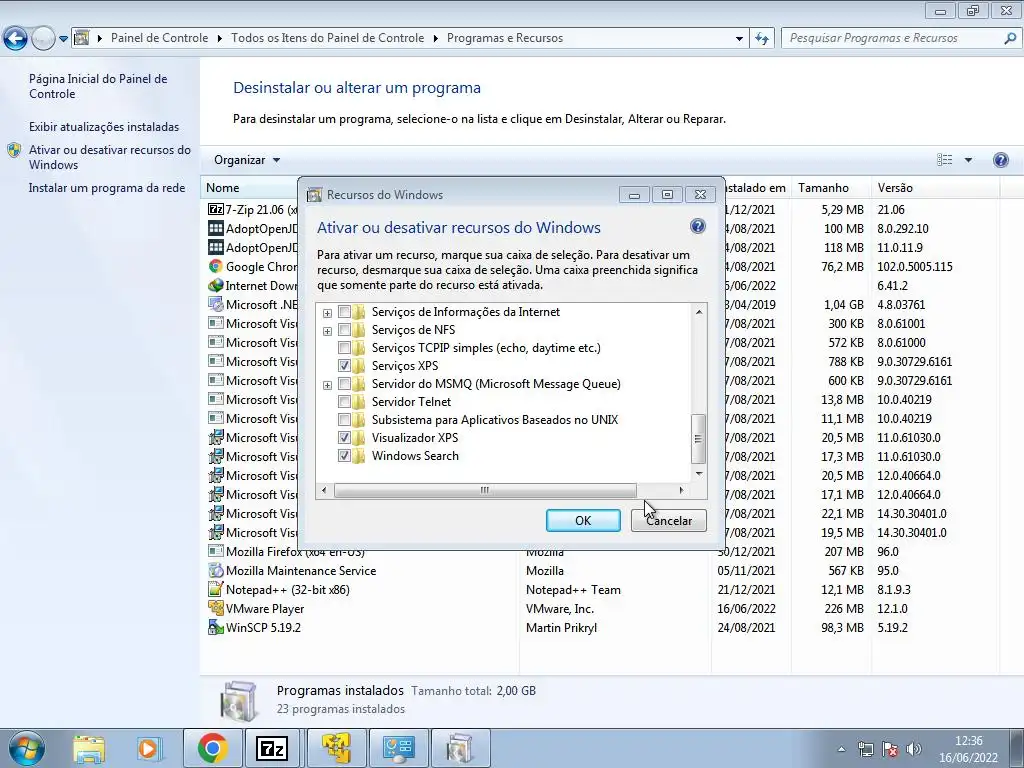Screen dimensions: 1024x768
Task: Click the Action Center flag icon
Action: point(890,749)
